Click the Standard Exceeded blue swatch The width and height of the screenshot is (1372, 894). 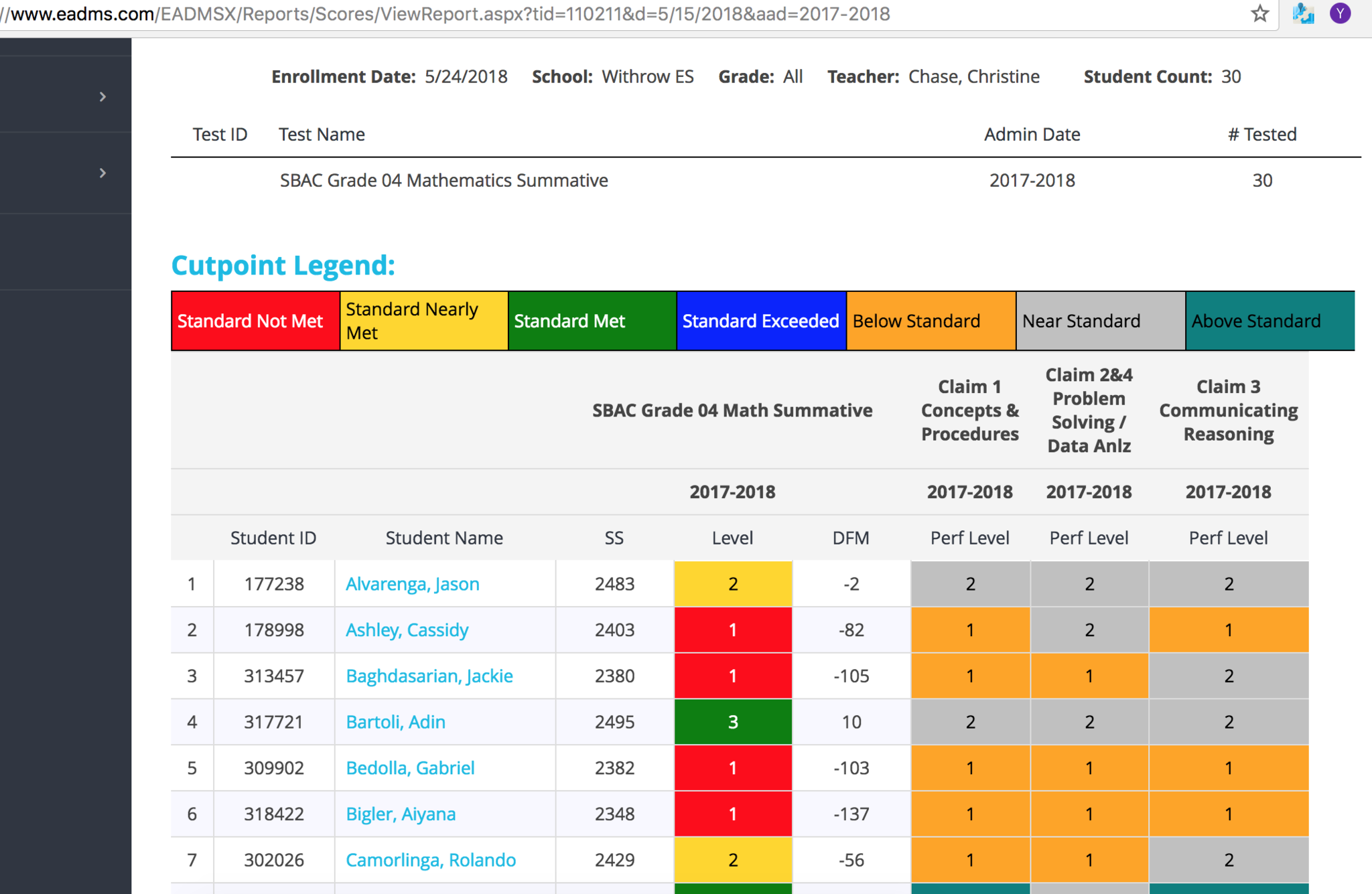pos(760,321)
